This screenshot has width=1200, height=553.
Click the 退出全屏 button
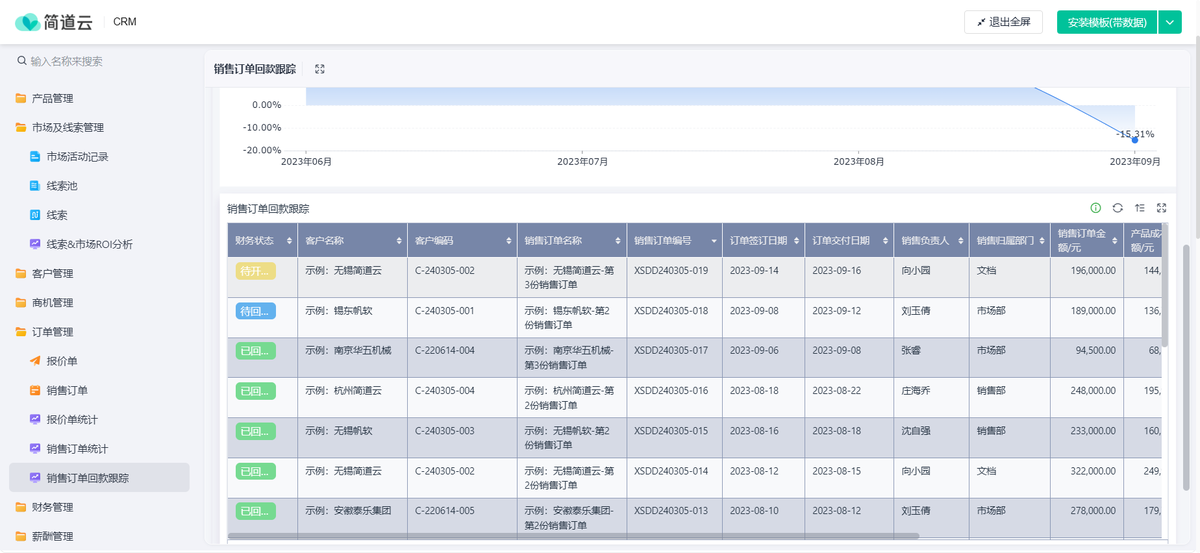1004,22
